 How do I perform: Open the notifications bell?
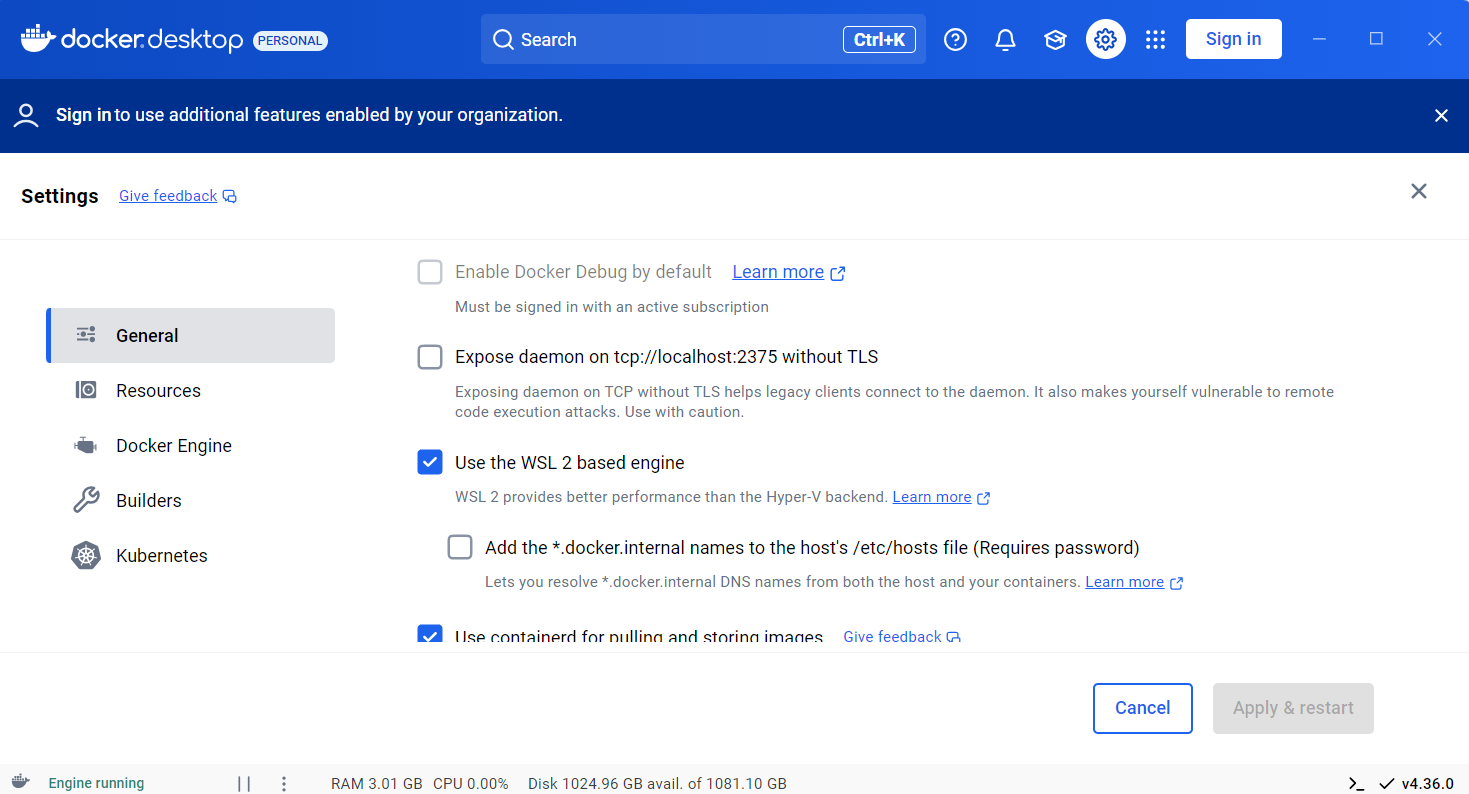(x=1005, y=40)
